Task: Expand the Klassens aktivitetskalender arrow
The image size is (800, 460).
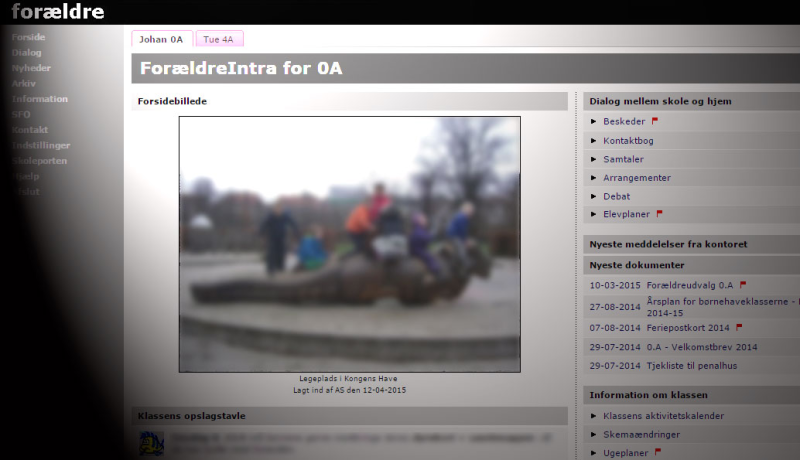Action: pos(594,416)
